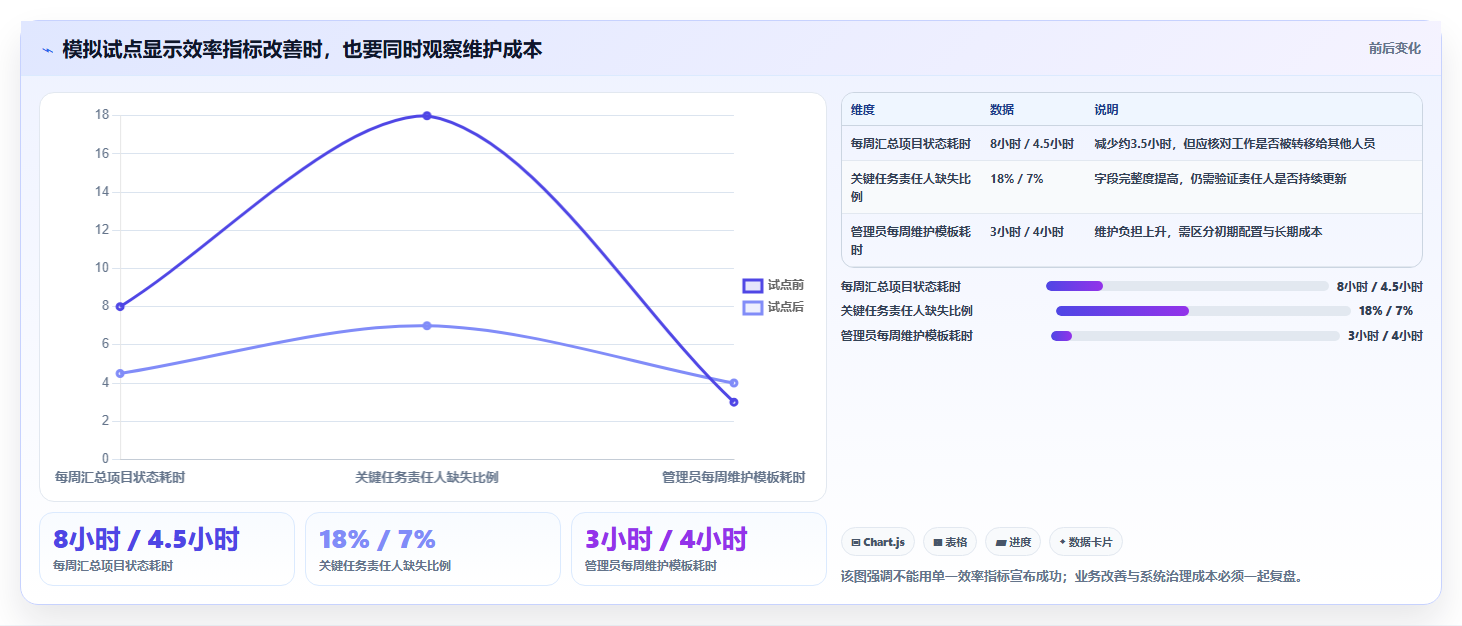Click the 每周汇总项目状态耗时 table row name

911,144
